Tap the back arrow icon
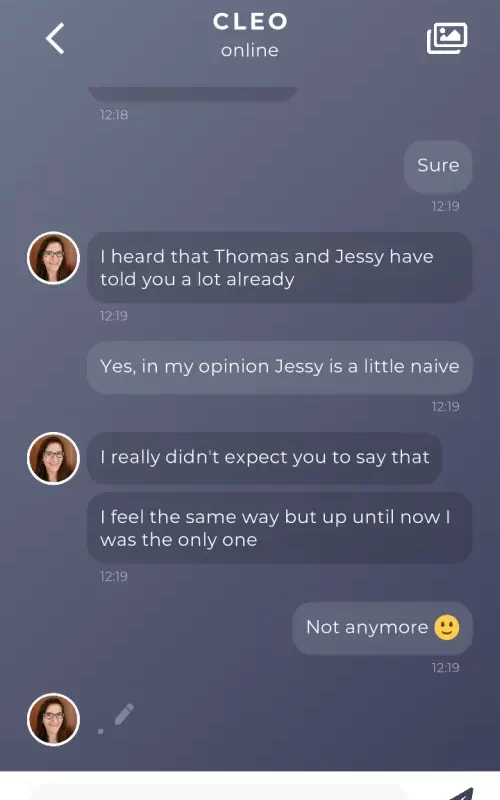This screenshot has width=500, height=800. pyautogui.click(x=55, y=38)
